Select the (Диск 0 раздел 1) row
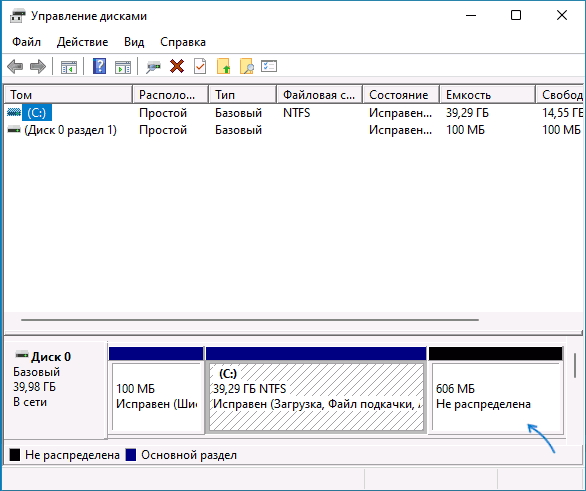This screenshot has height=491, width=586. (x=294, y=130)
